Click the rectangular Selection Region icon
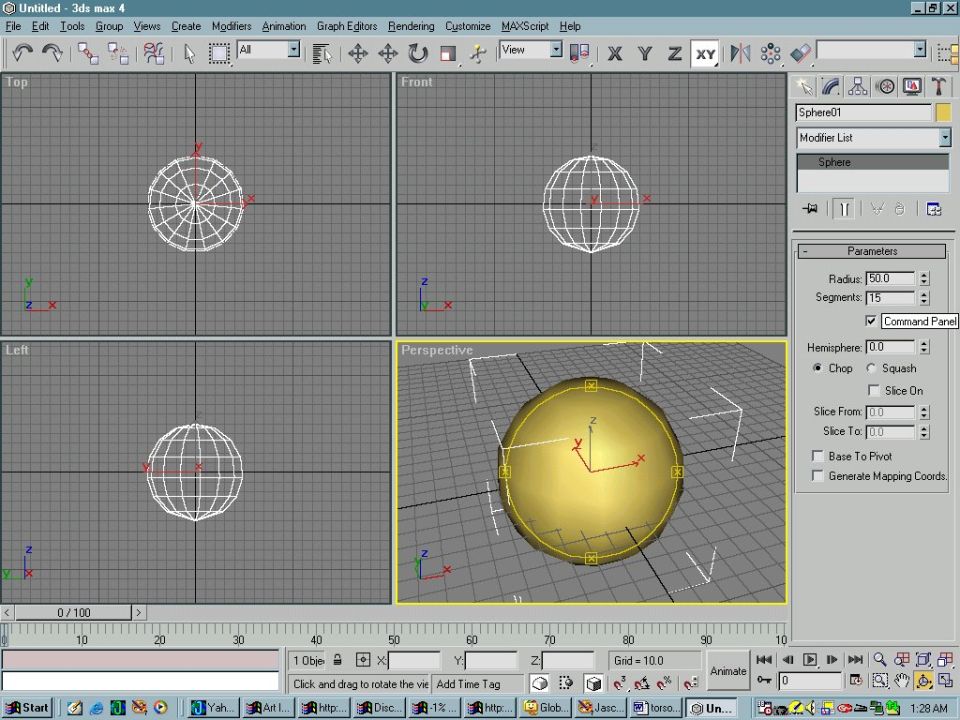Image resolution: width=960 pixels, height=720 pixels. [219, 53]
